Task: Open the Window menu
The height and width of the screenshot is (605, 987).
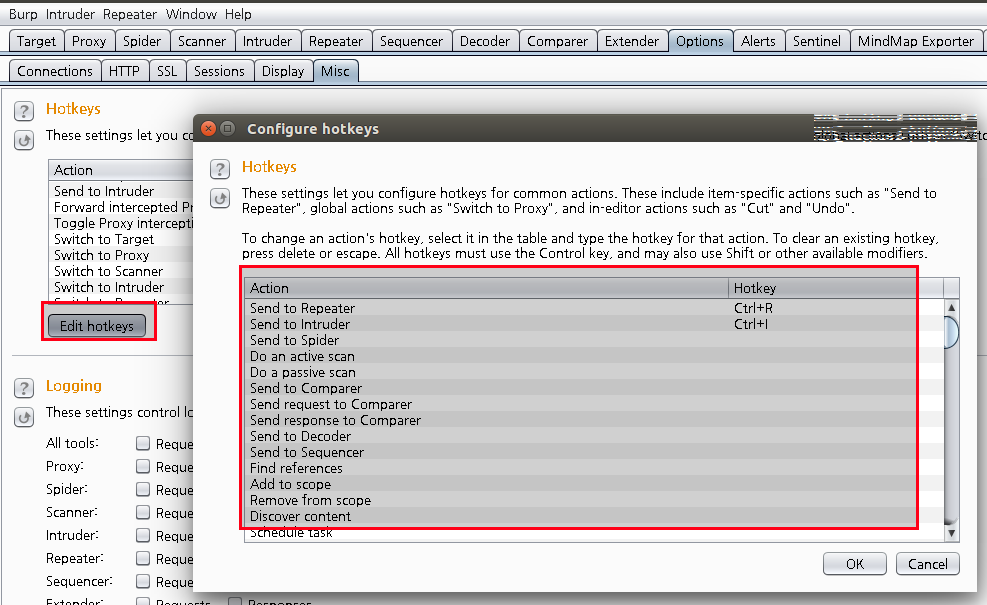Action: point(191,14)
